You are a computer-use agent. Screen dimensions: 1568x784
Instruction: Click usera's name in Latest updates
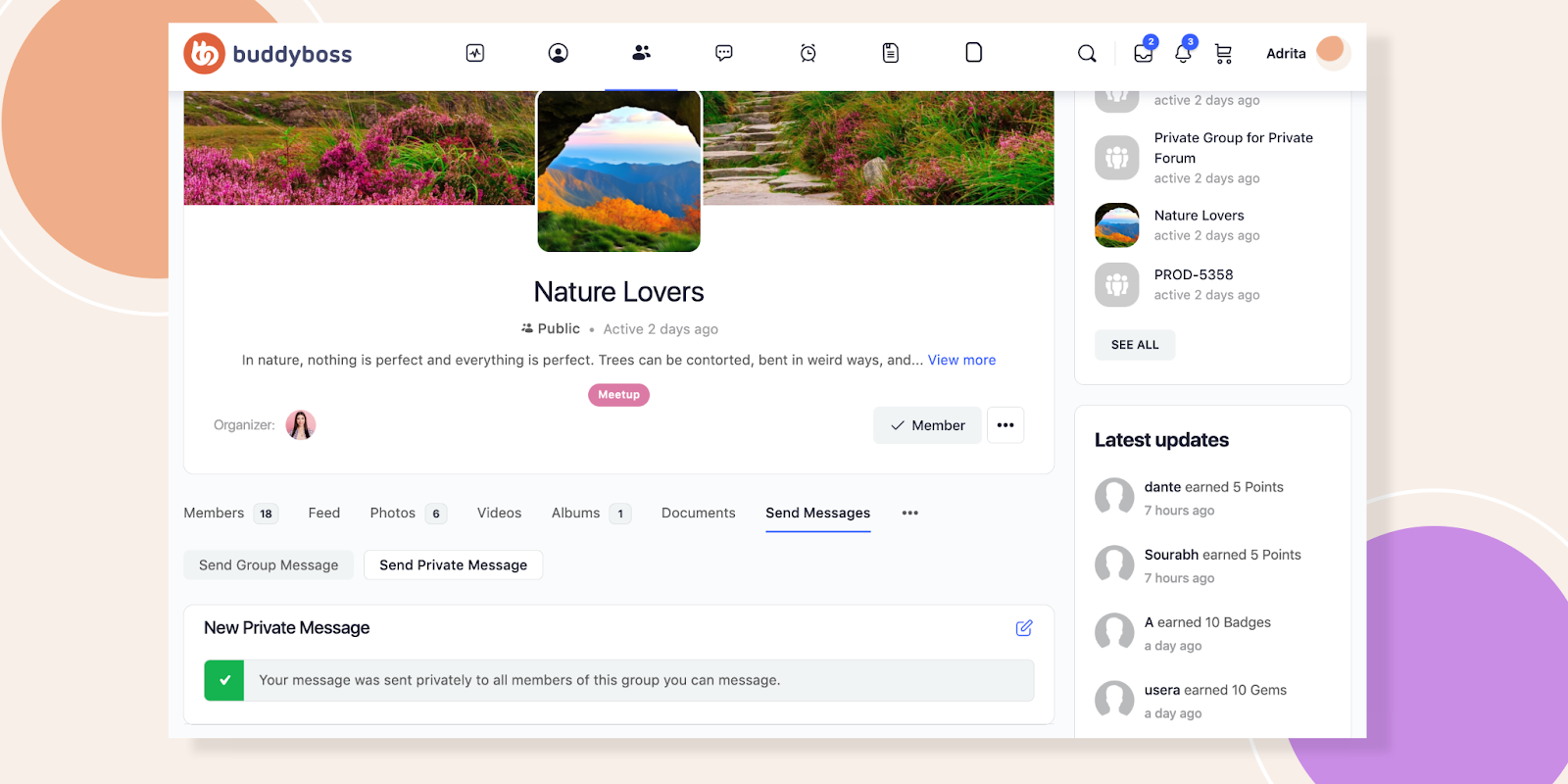pyautogui.click(x=1162, y=690)
